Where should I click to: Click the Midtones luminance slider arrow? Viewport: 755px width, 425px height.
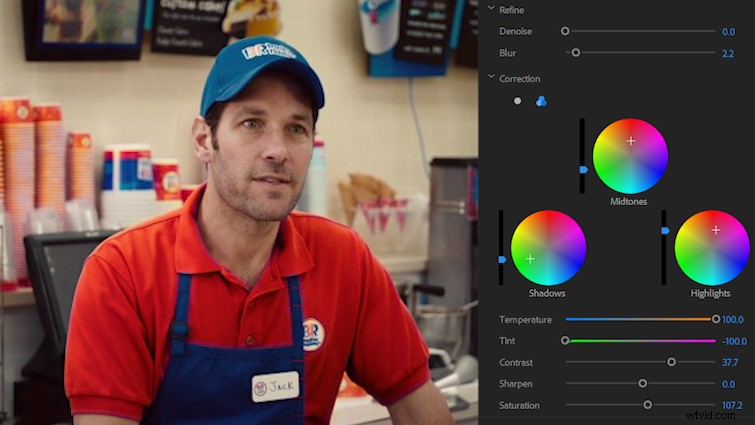pos(584,169)
